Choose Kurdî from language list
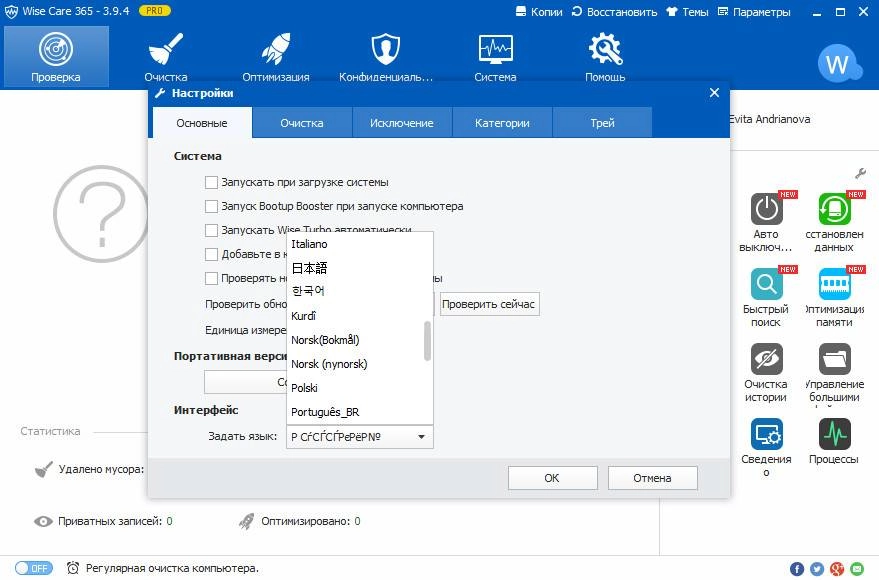Image resolution: width=879 pixels, height=580 pixels. click(x=360, y=316)
